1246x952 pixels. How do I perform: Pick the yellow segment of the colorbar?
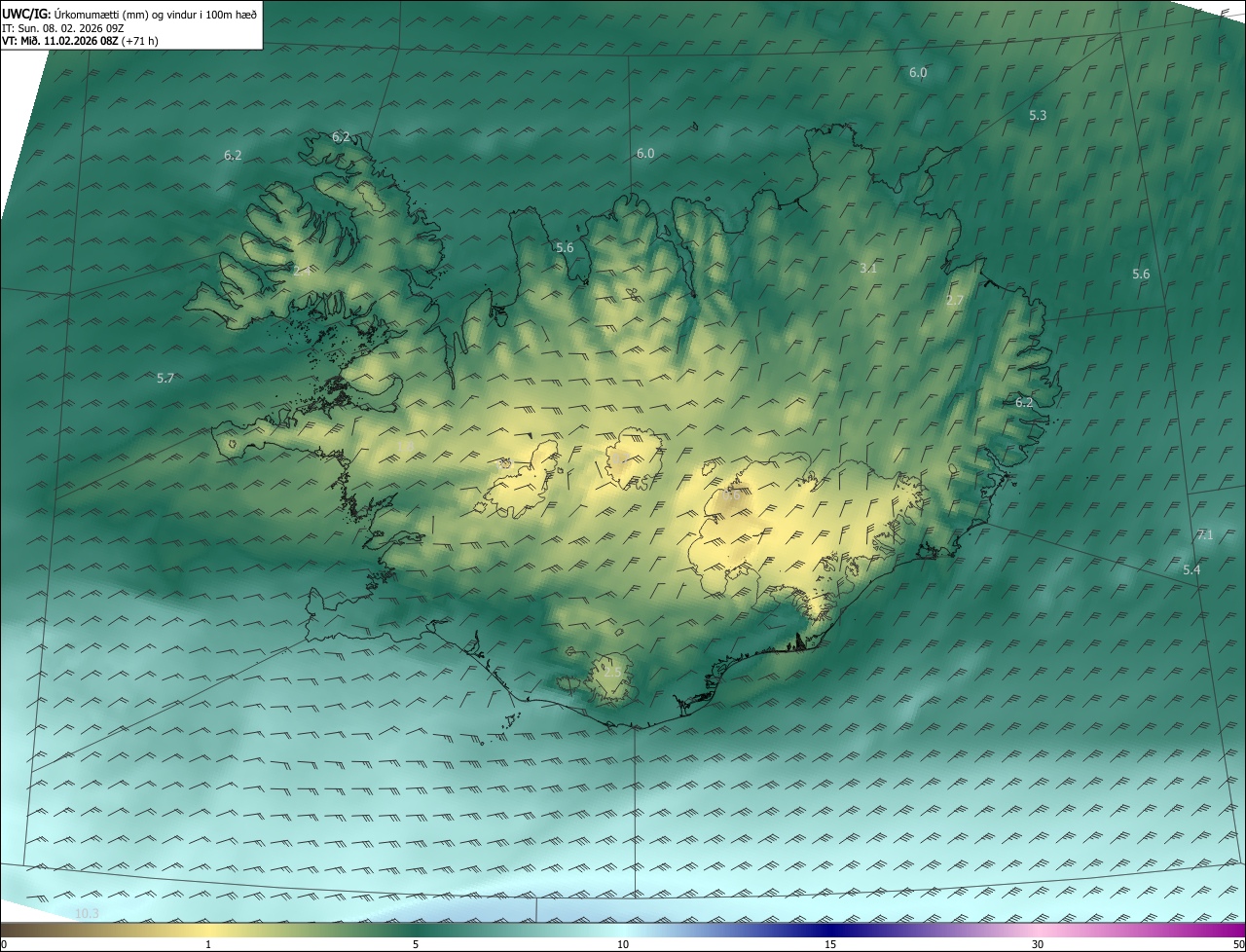point(208,931)
